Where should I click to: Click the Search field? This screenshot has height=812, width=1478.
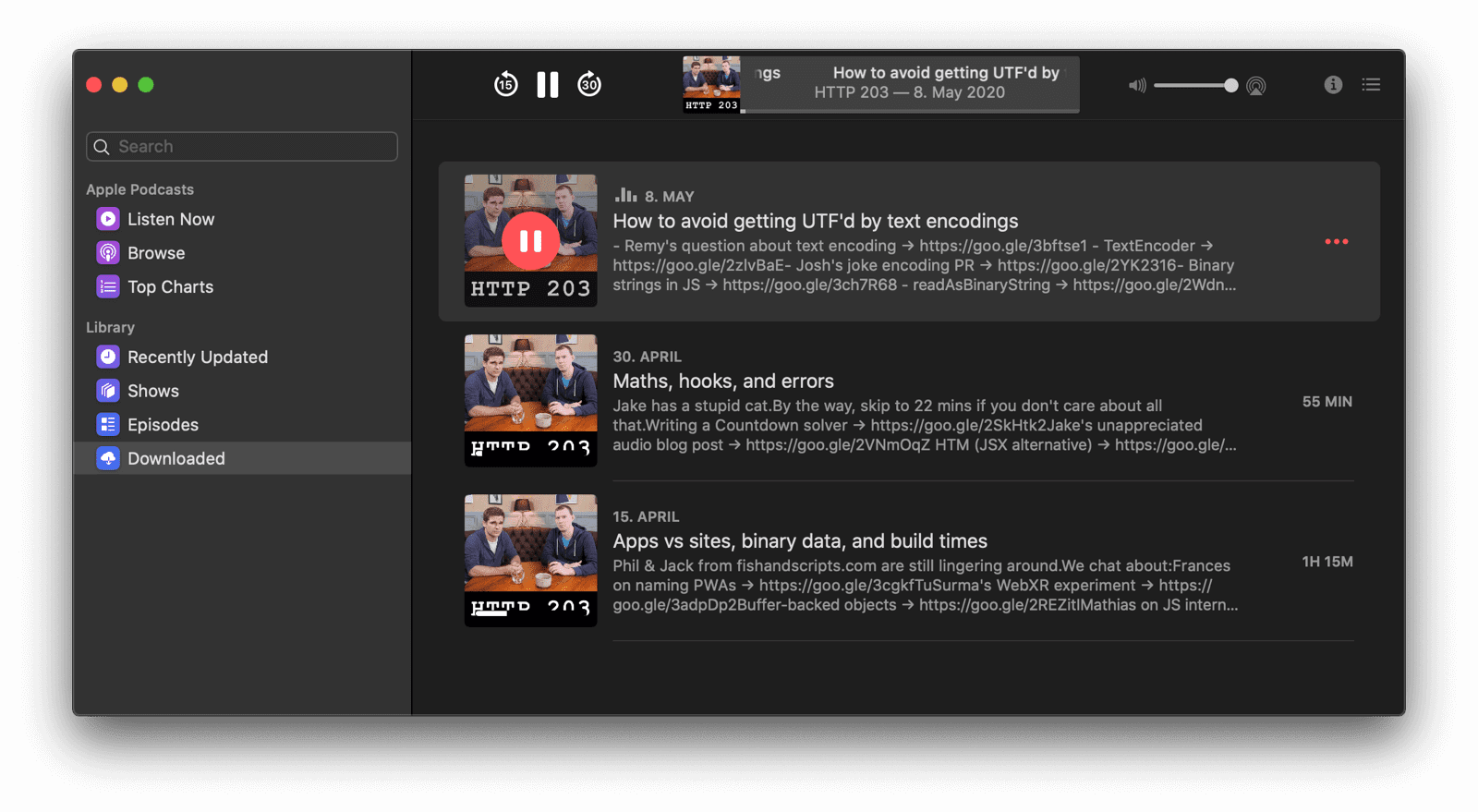(242, 147)
